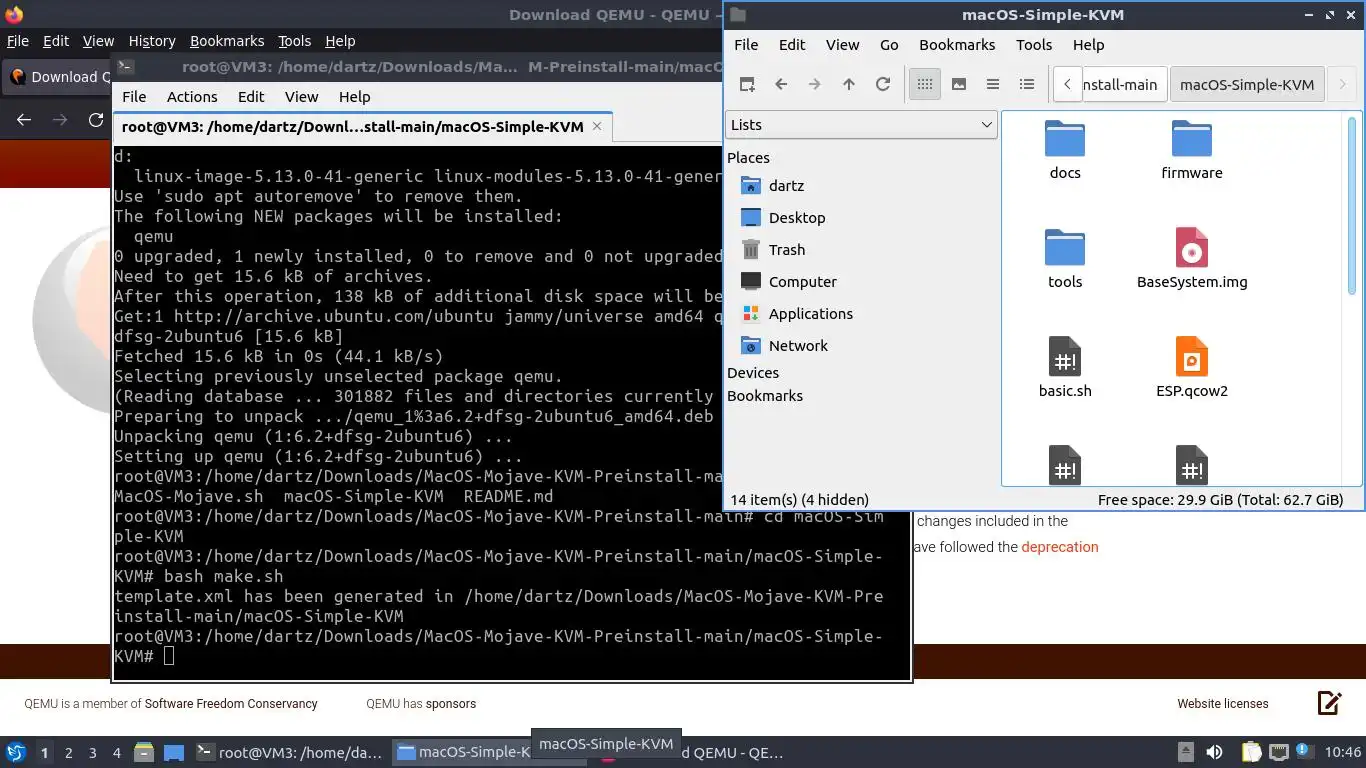Select the ESP.qcow2 file icon
This screenshot has width=1366, height=768.
(1192, 357)
